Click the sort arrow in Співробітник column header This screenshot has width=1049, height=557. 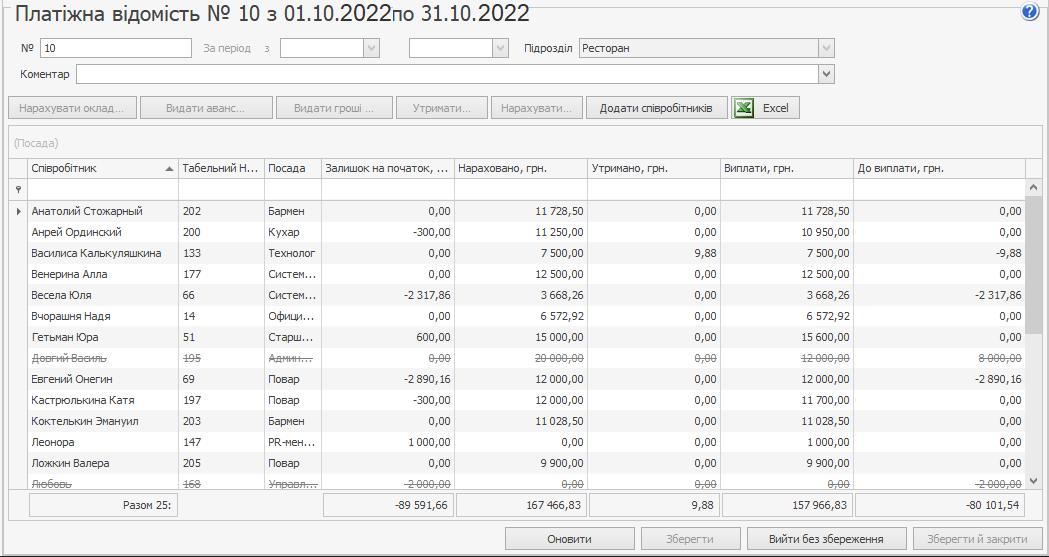(x=169, y=169)
